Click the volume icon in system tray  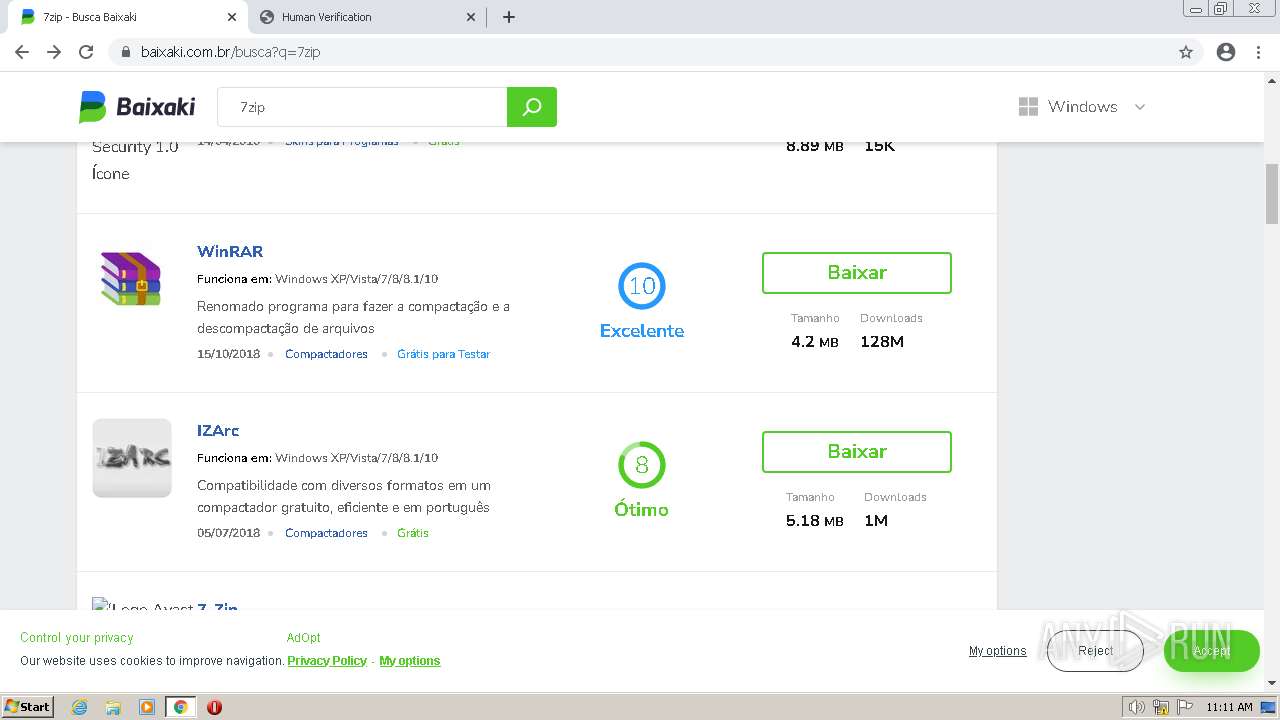pyautogui.click(x=1137, y=707)
